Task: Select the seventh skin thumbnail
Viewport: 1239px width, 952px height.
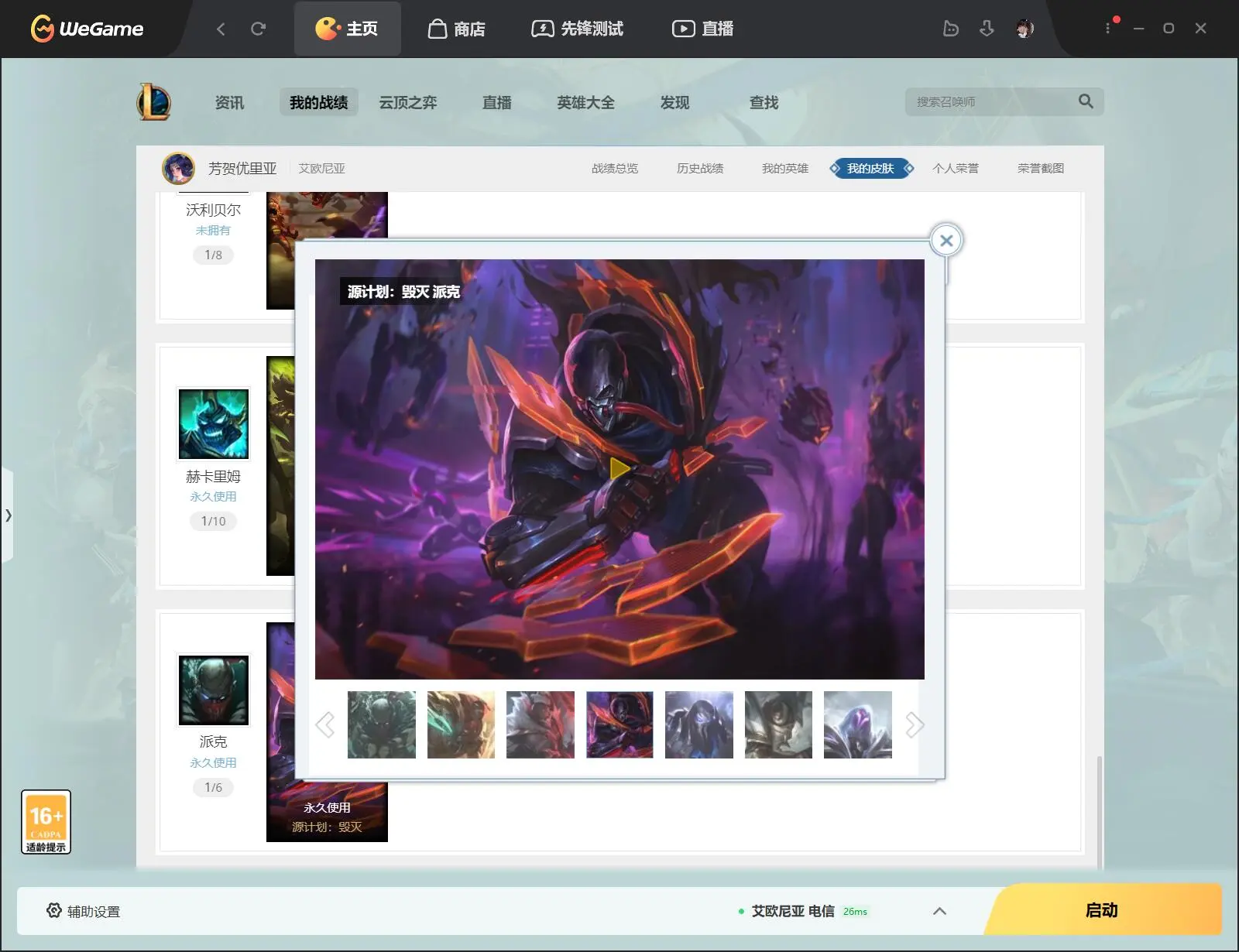Action: tap(858, 724)
